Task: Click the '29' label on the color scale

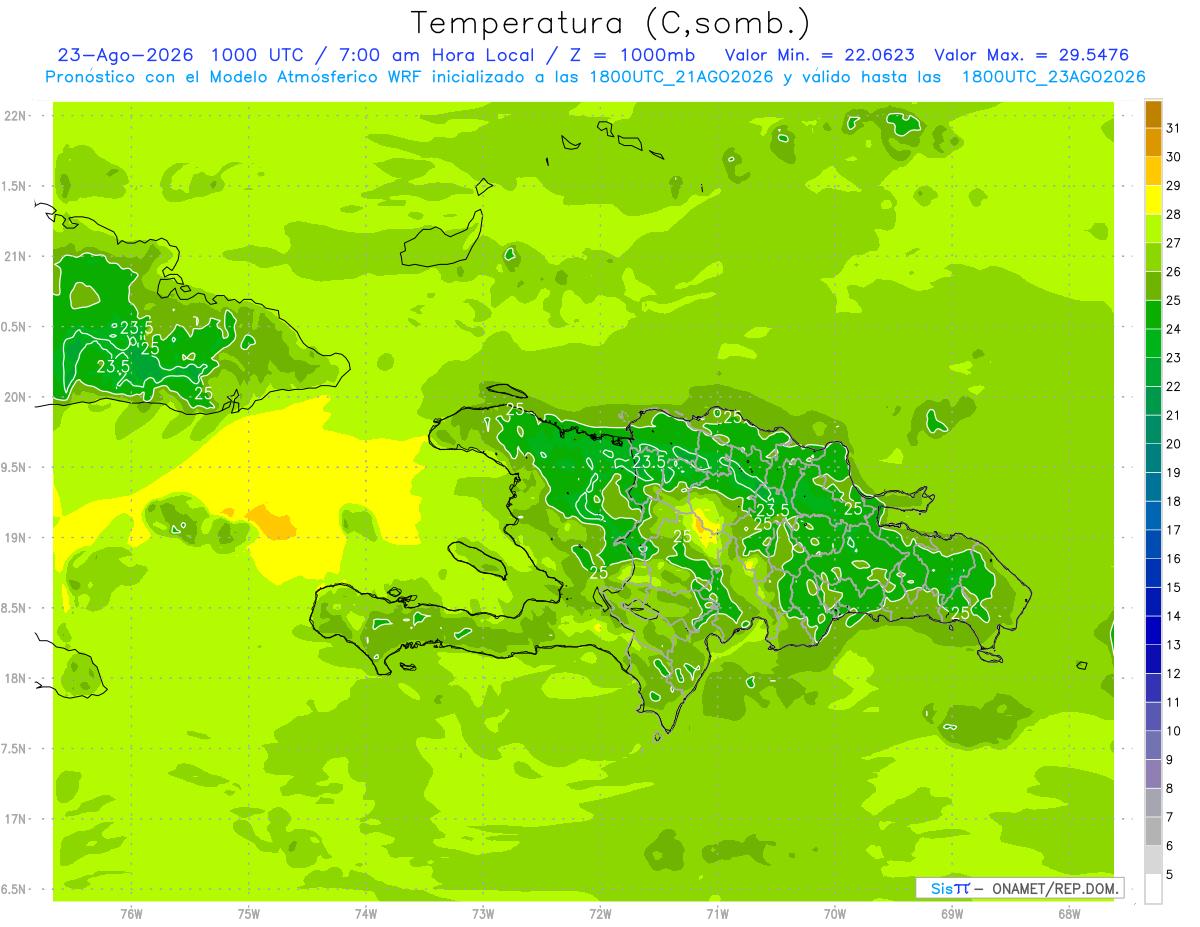Action: 1174,186
